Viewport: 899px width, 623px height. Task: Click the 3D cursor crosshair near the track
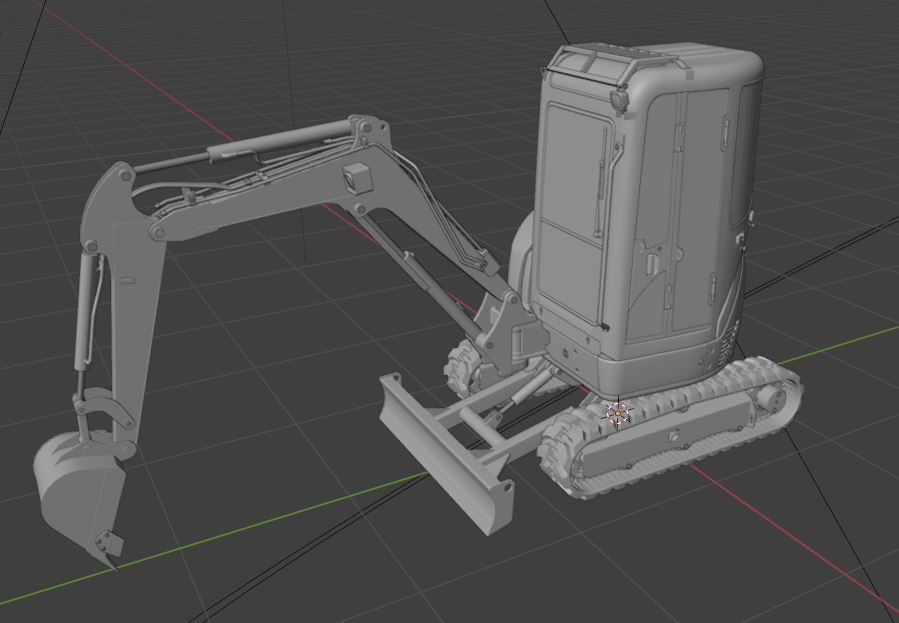click(x=617, y=413)
